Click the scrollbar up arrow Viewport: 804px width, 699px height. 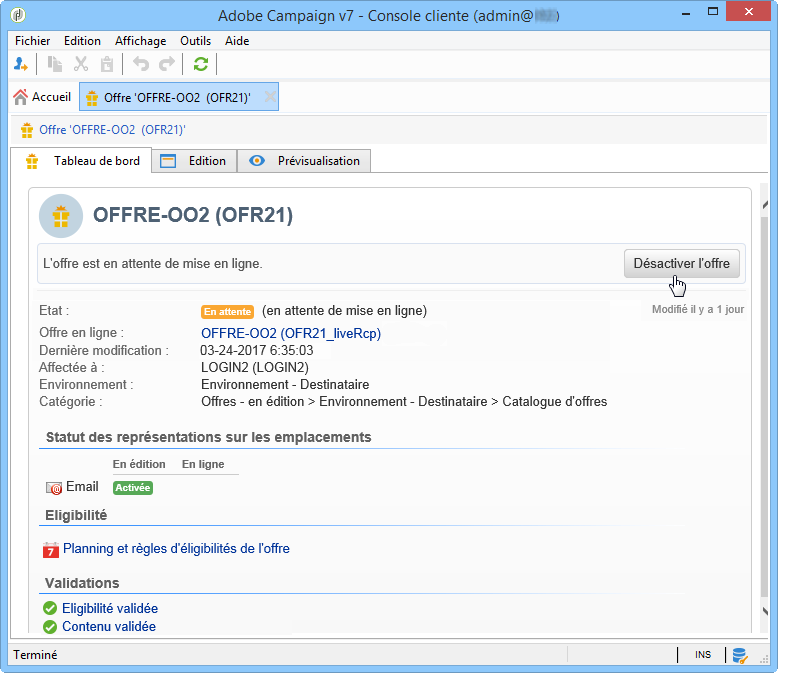764,205
